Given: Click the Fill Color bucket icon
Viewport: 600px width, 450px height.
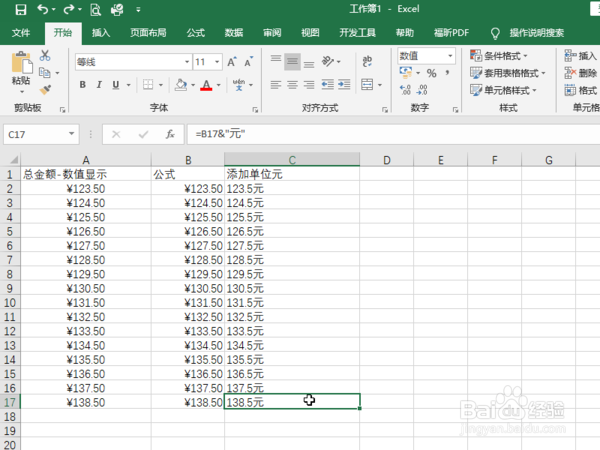Looking at the screenshot, I should point(181,85).
